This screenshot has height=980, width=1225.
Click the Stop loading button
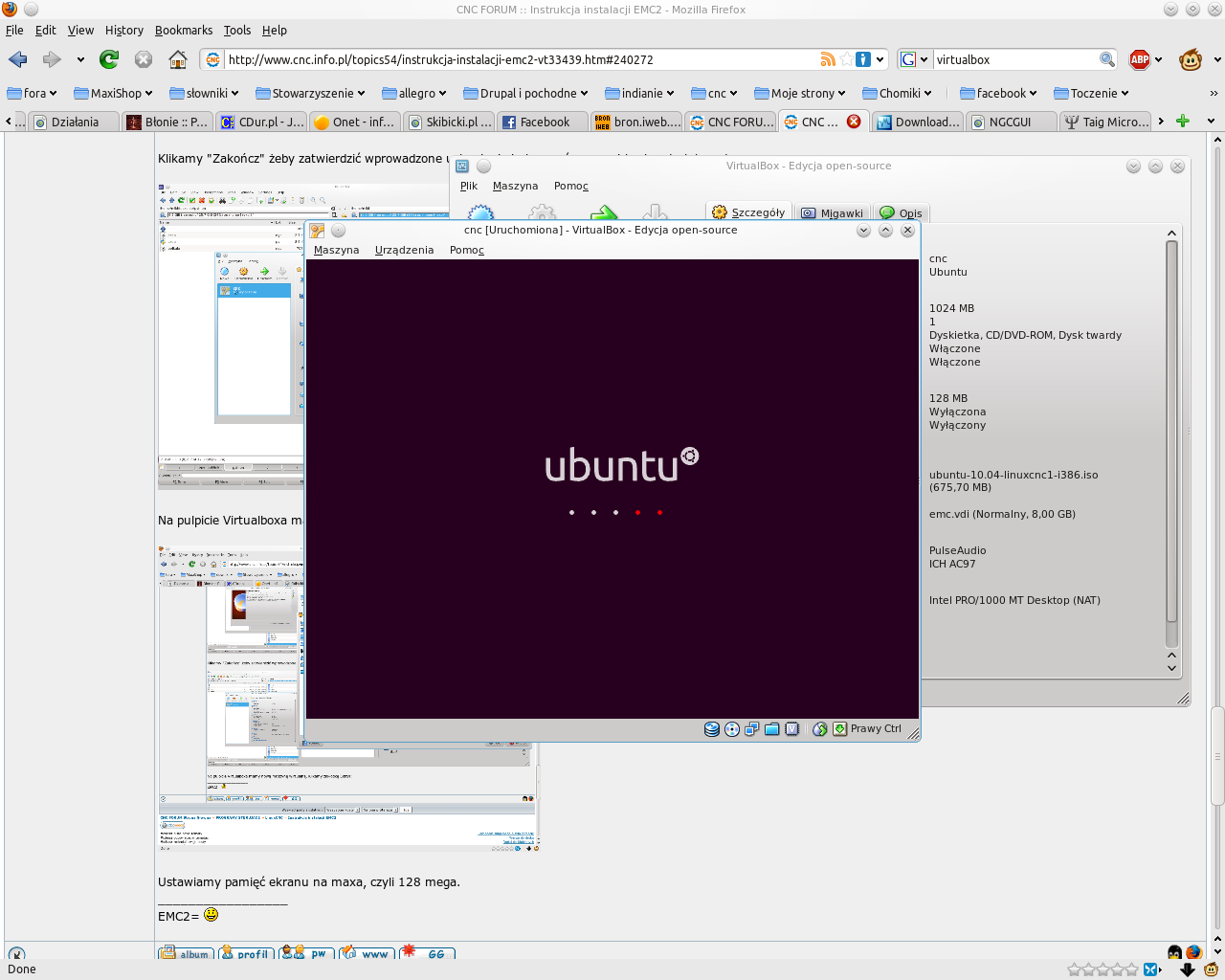144,59
